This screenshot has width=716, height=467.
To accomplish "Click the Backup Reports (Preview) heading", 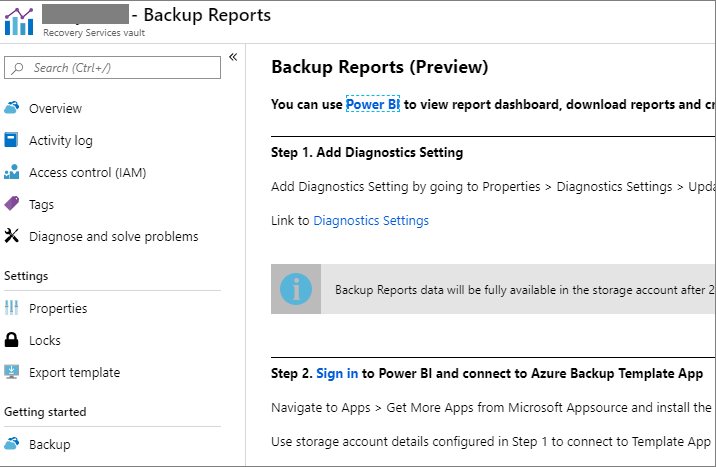I will pyautogui.click(x=379, y=67).
